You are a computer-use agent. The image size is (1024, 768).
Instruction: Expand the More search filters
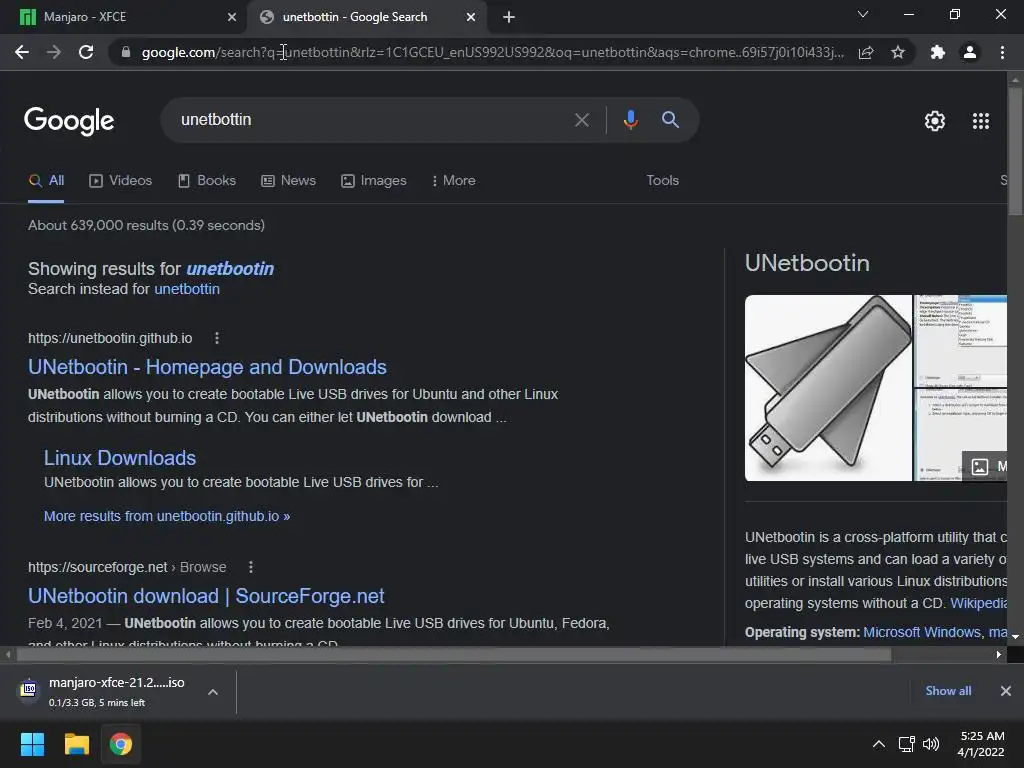click(x=454, y=180)
